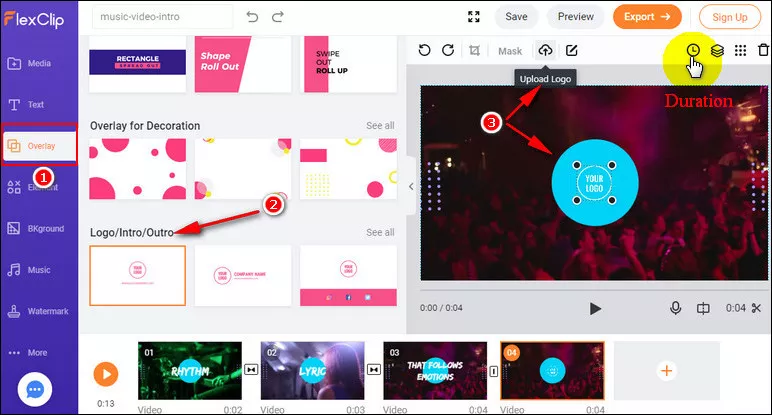Edit the project name field music-video-intro

162,17
